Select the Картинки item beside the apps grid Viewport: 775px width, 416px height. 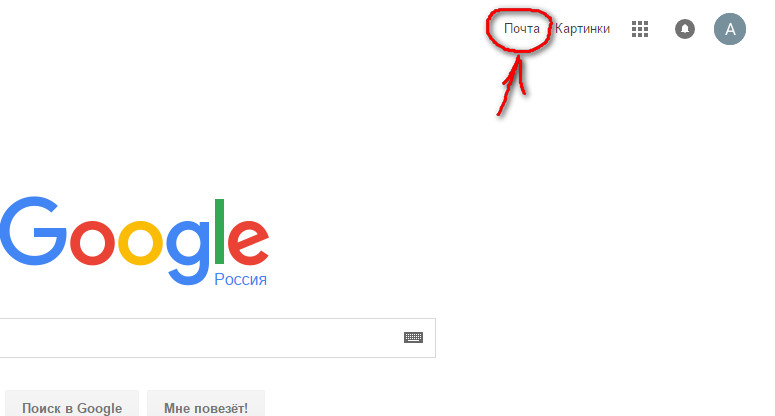coord(582,29)
